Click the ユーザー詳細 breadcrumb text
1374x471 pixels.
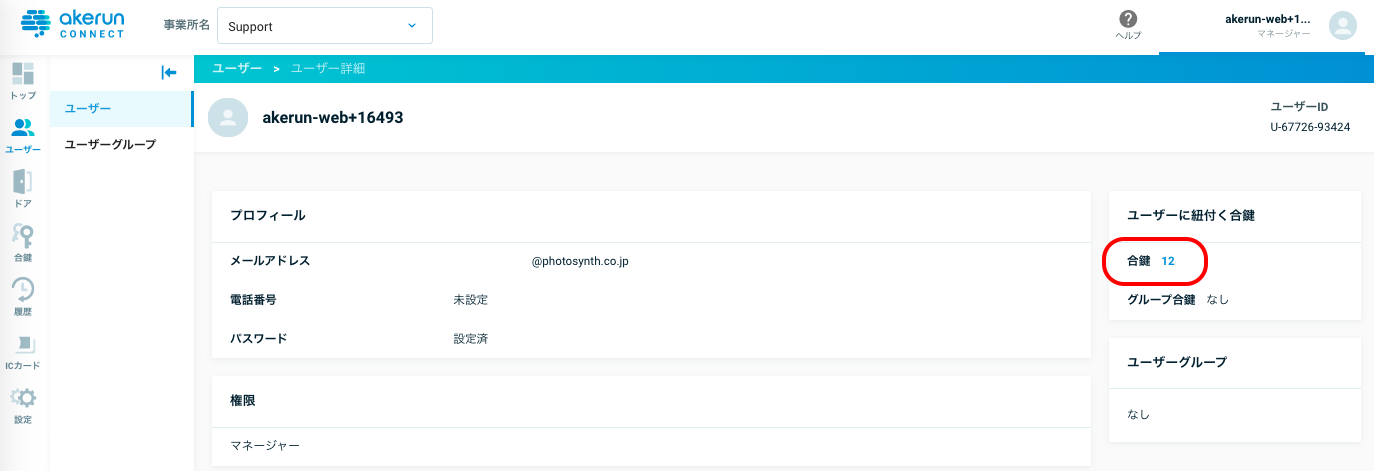click(328, 69)
